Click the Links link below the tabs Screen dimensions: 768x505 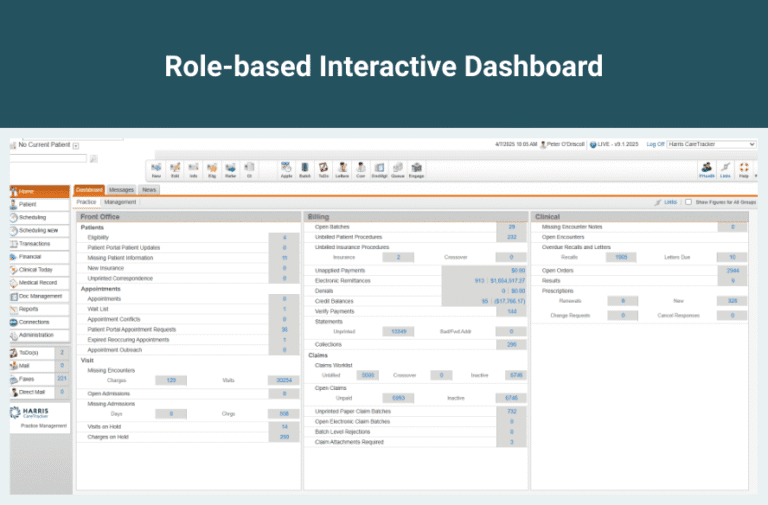(x=671, y=202)
